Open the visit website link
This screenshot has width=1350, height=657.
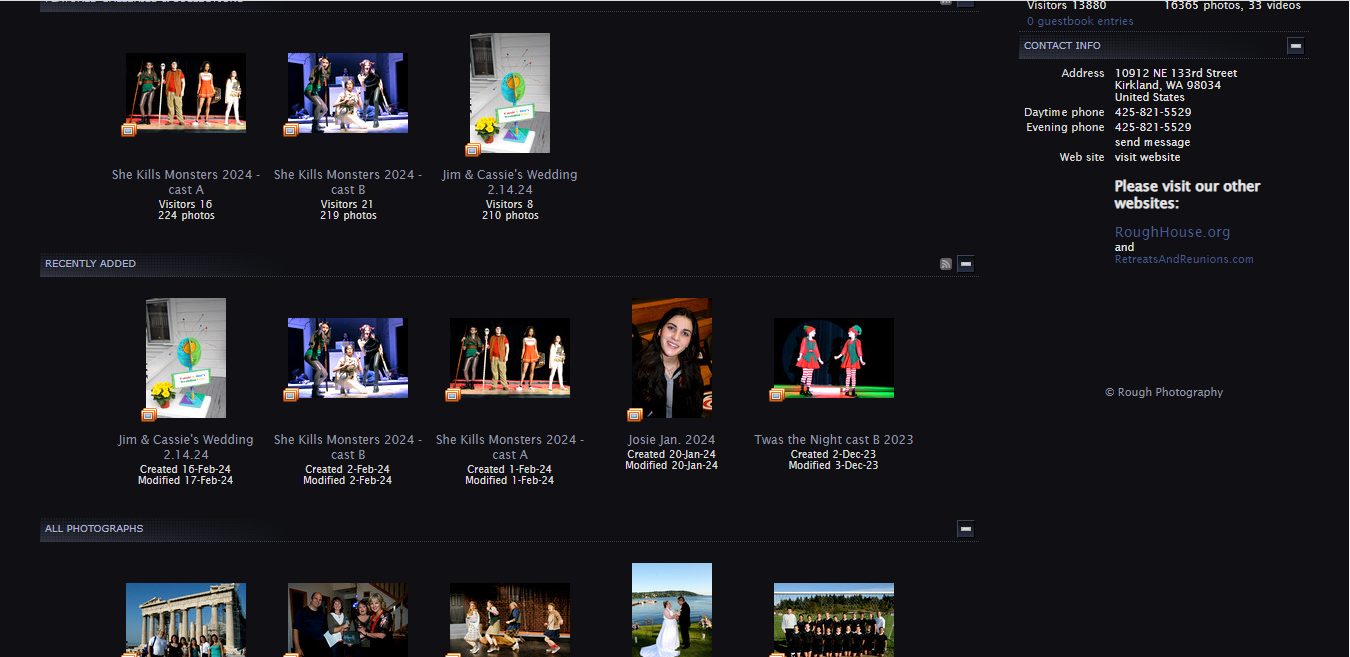[1147, 157]
